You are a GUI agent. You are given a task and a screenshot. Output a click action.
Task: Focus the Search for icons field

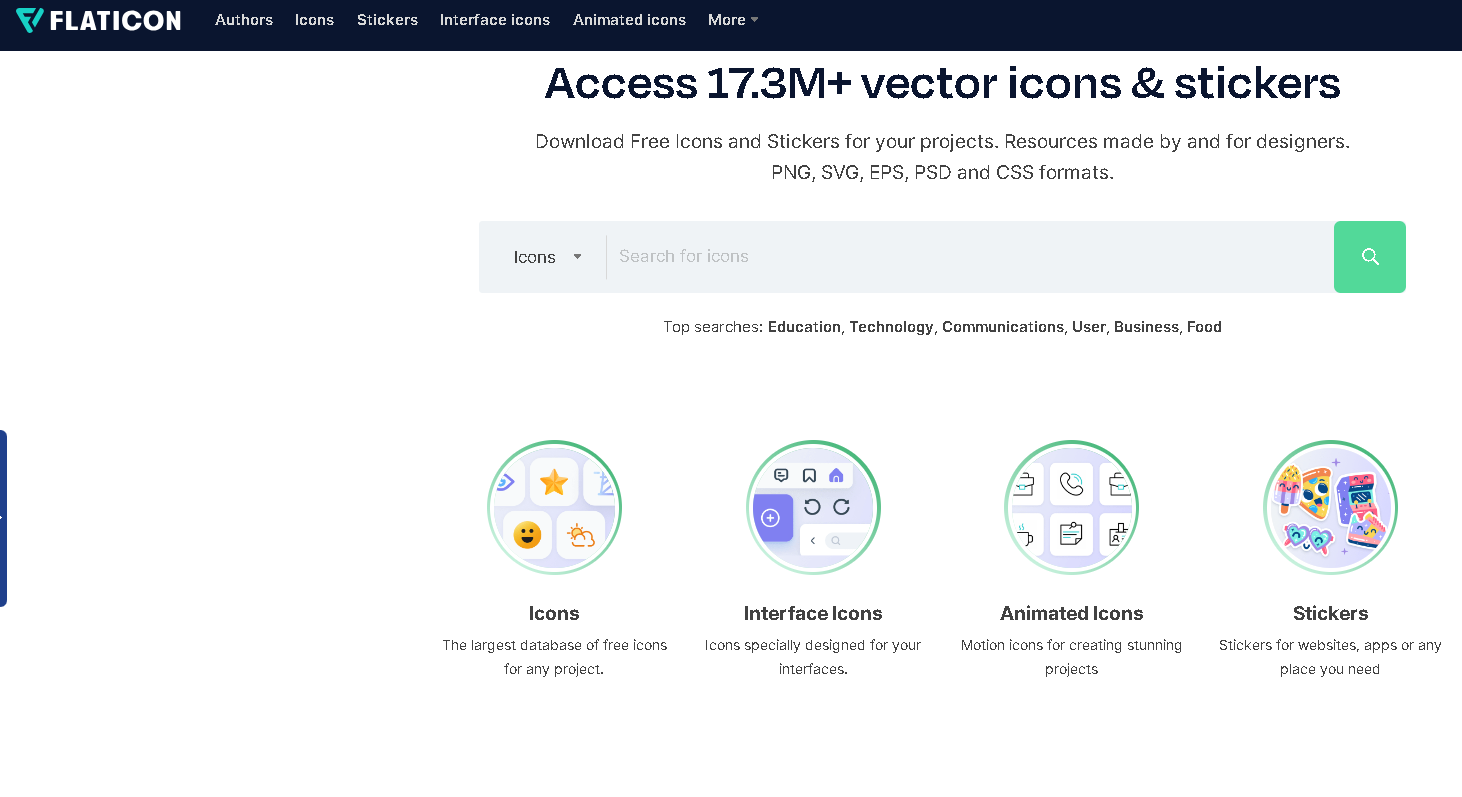[970, 257]
